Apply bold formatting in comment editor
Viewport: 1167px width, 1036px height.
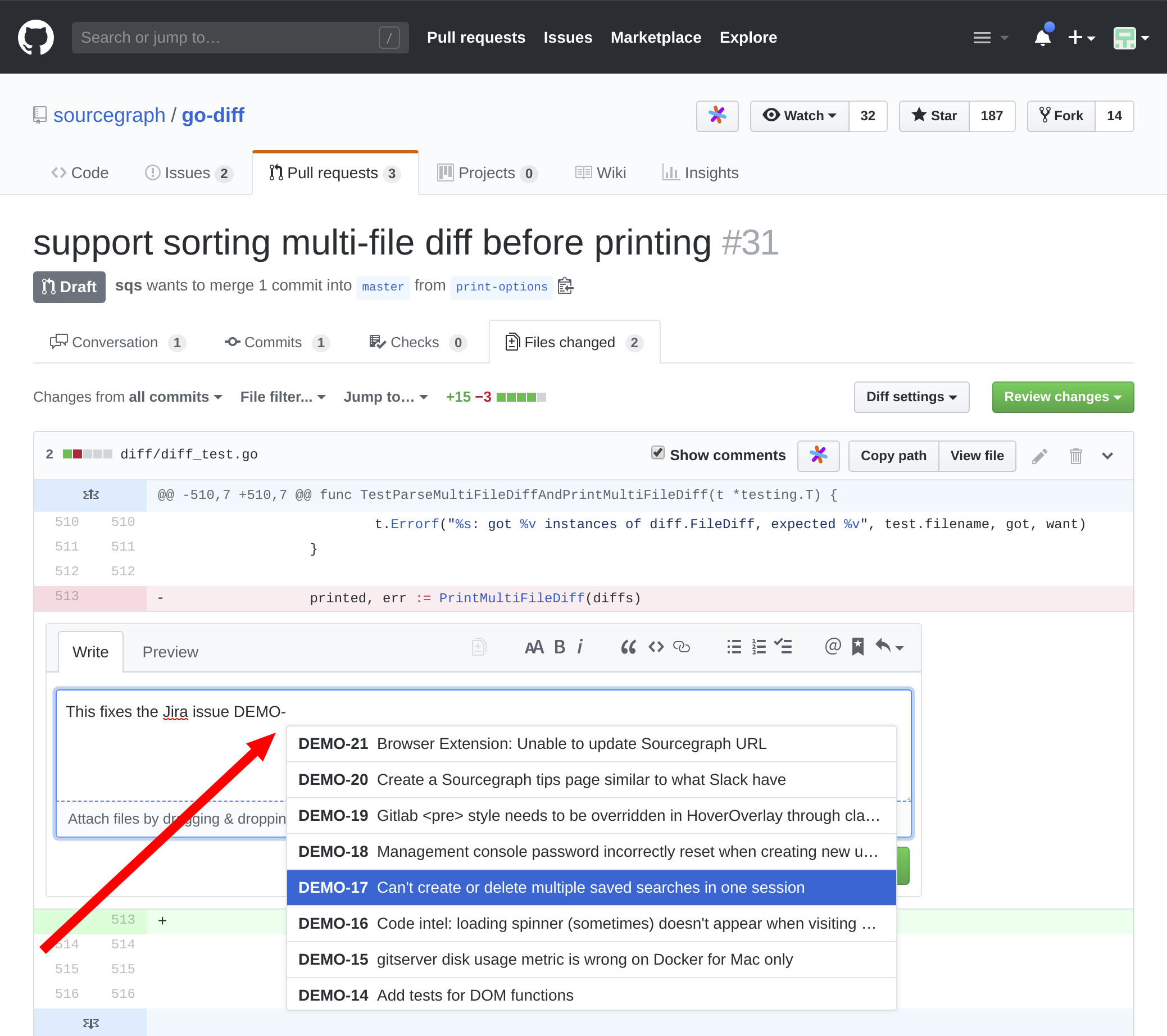coord(560,647)
